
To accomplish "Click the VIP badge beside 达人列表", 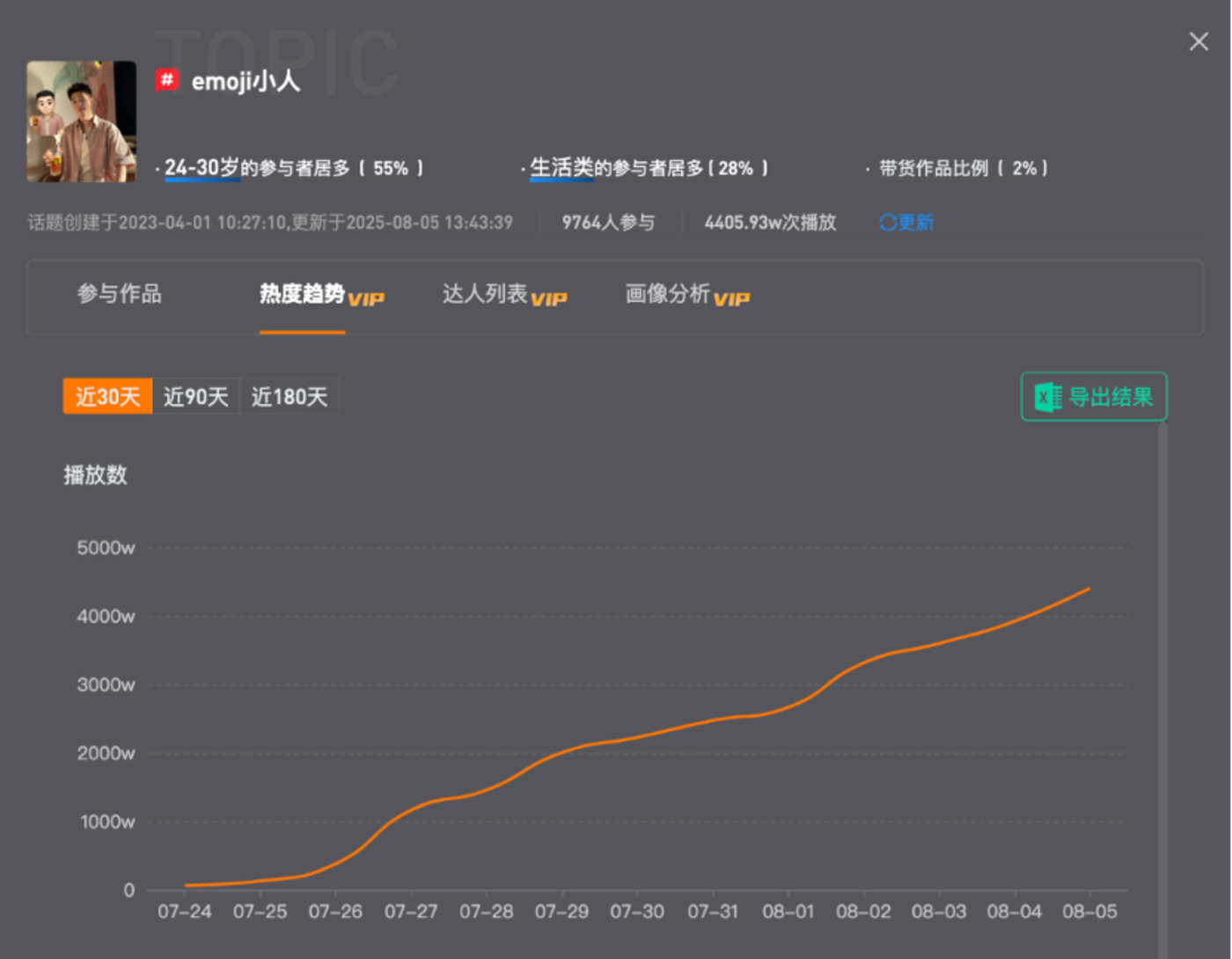I will click(549, 299).
